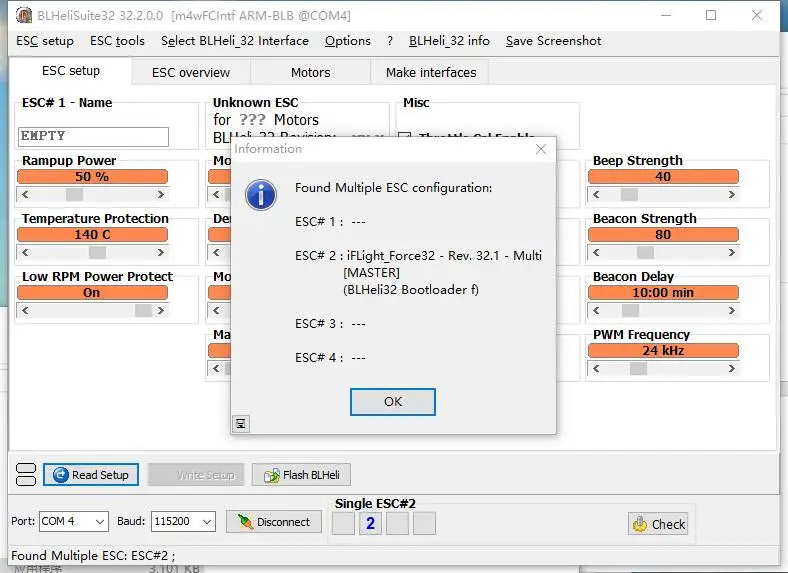Click the 10:00 min Beacon Delay value
Screen dimensions: 788x573
click(663, 293)
